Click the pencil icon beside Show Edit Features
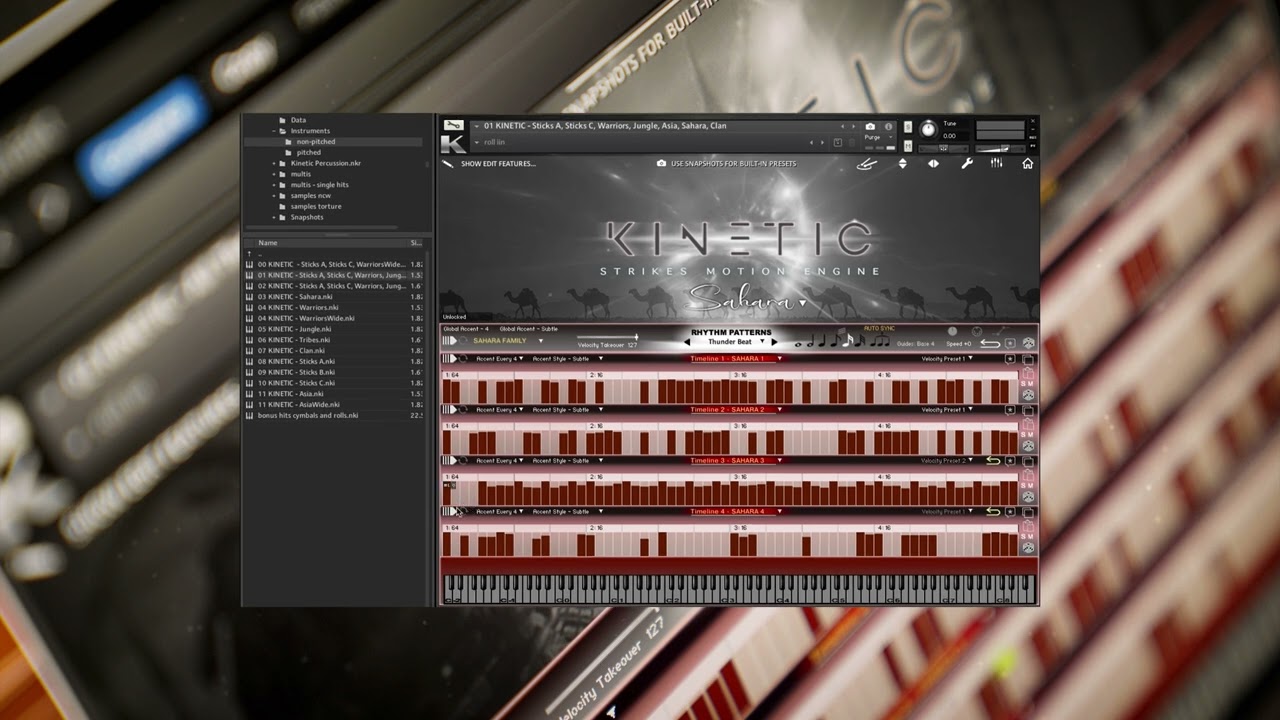Screen dimensions: 1280x720 tap(448, 163)
